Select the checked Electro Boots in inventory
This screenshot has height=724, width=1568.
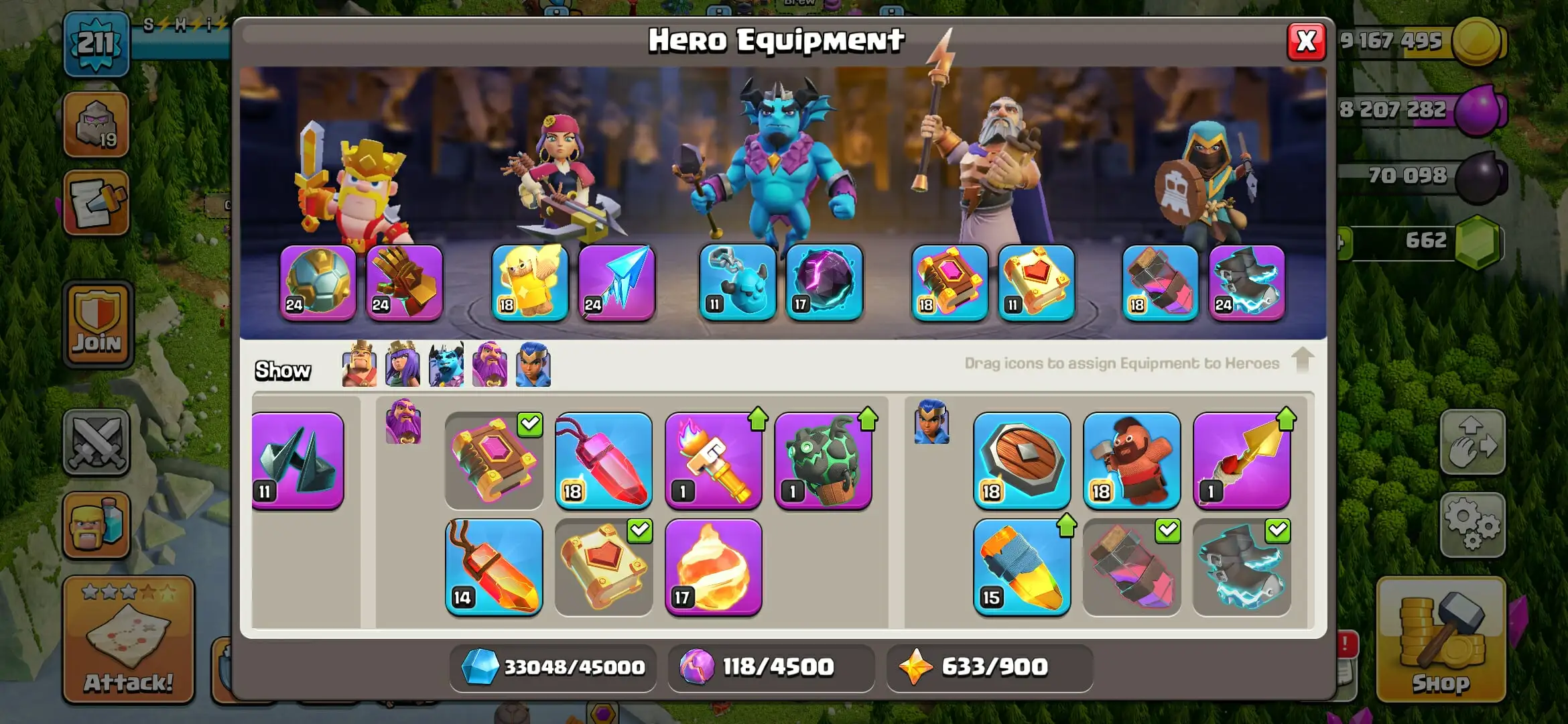[x=1242, y=567]
